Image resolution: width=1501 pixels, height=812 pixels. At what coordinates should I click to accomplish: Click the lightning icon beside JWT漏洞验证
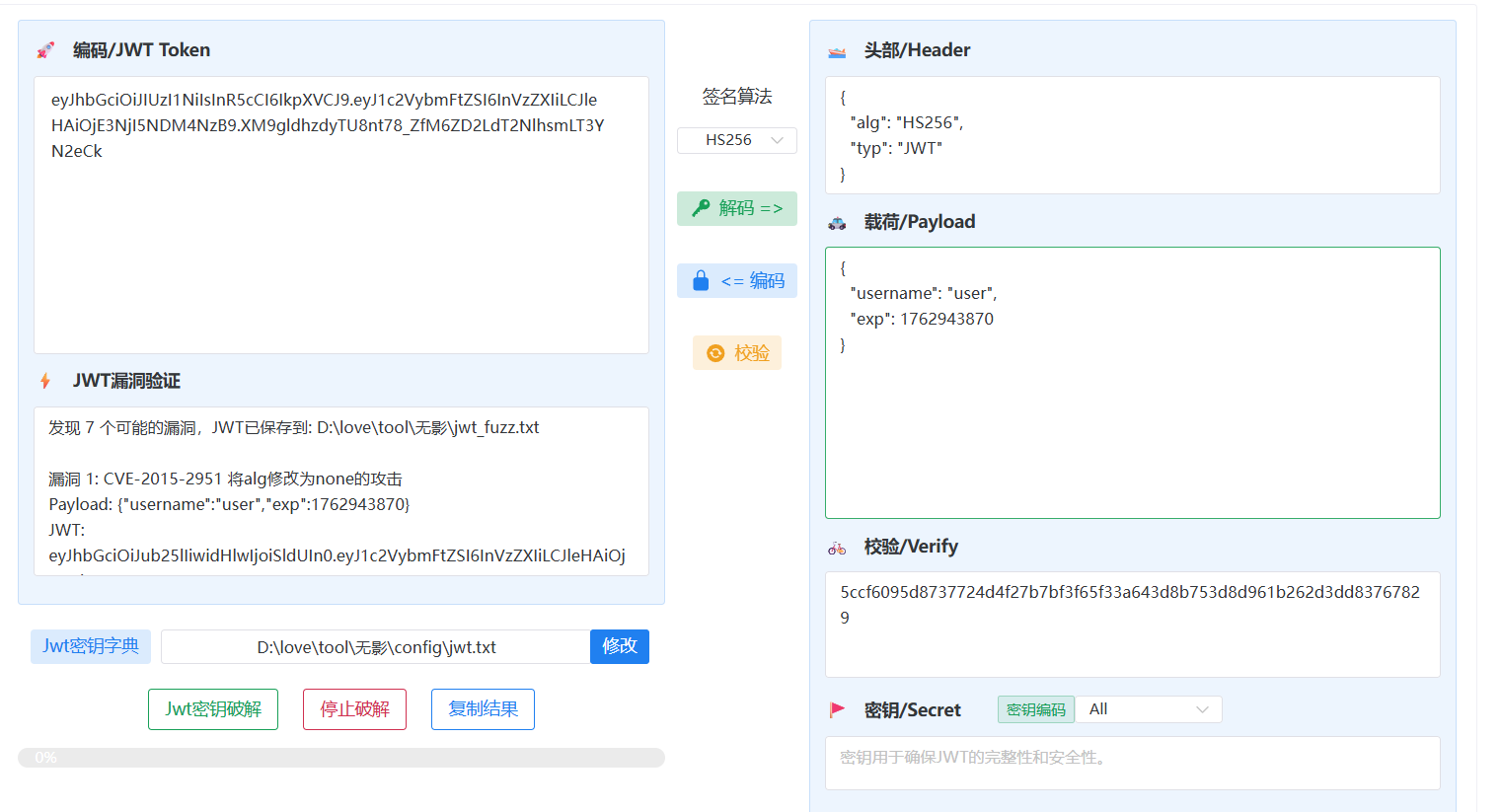tap(45, 381)
